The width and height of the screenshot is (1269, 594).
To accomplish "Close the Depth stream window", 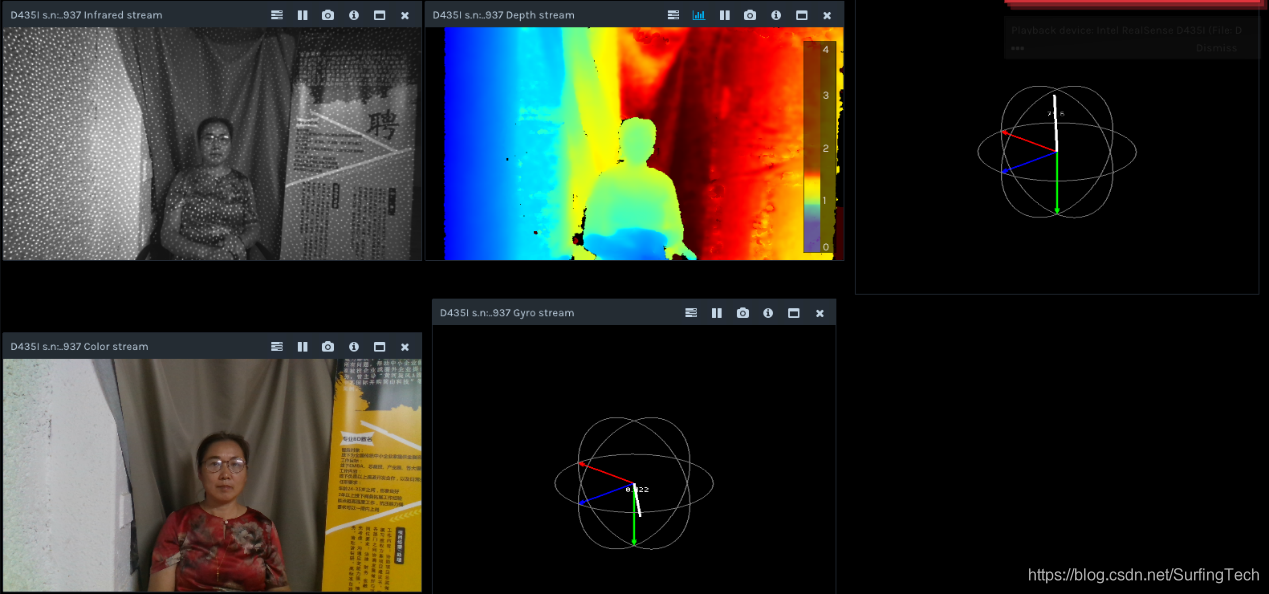I will coord(827,15).
